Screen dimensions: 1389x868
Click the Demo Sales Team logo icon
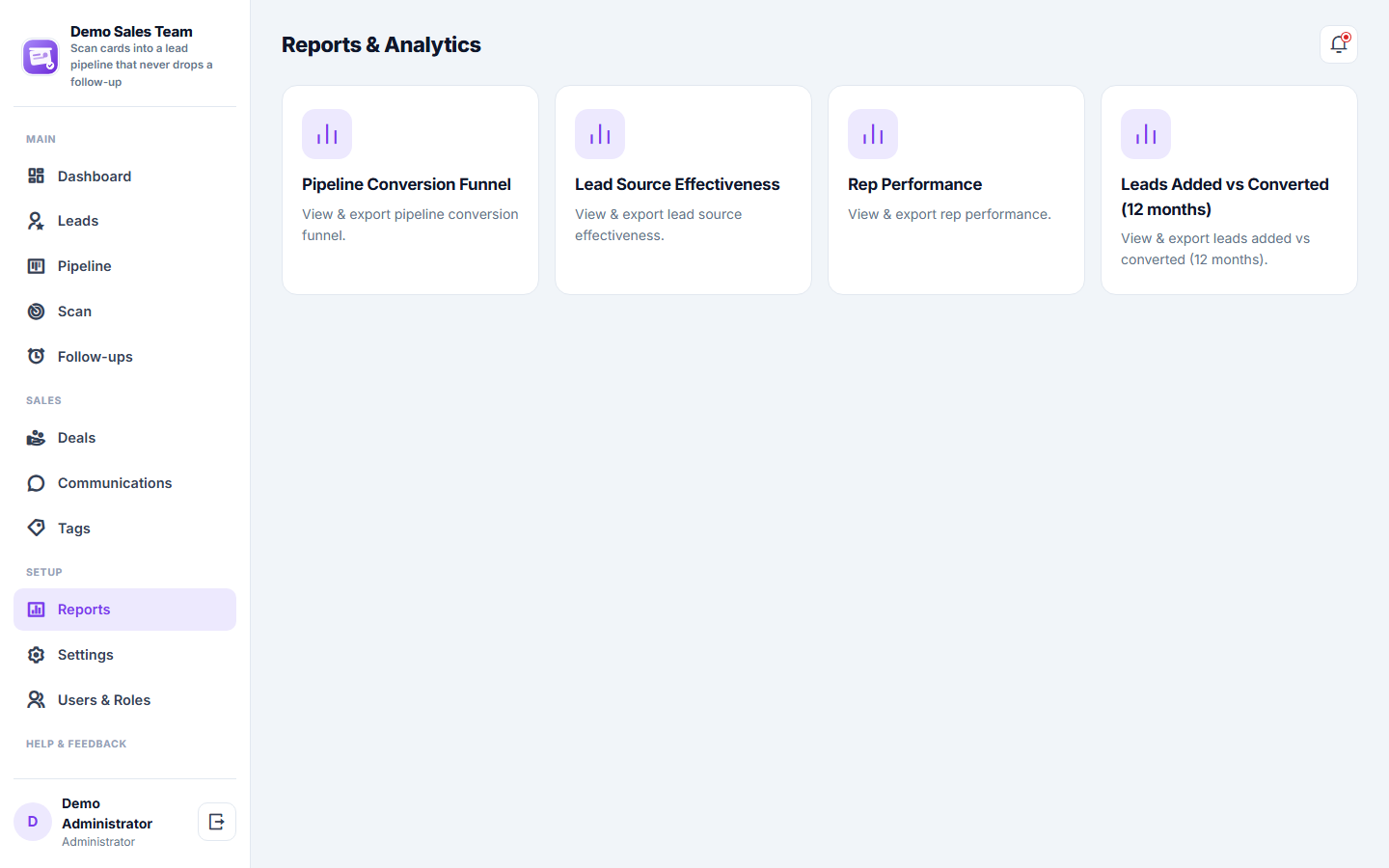[41, 57]
